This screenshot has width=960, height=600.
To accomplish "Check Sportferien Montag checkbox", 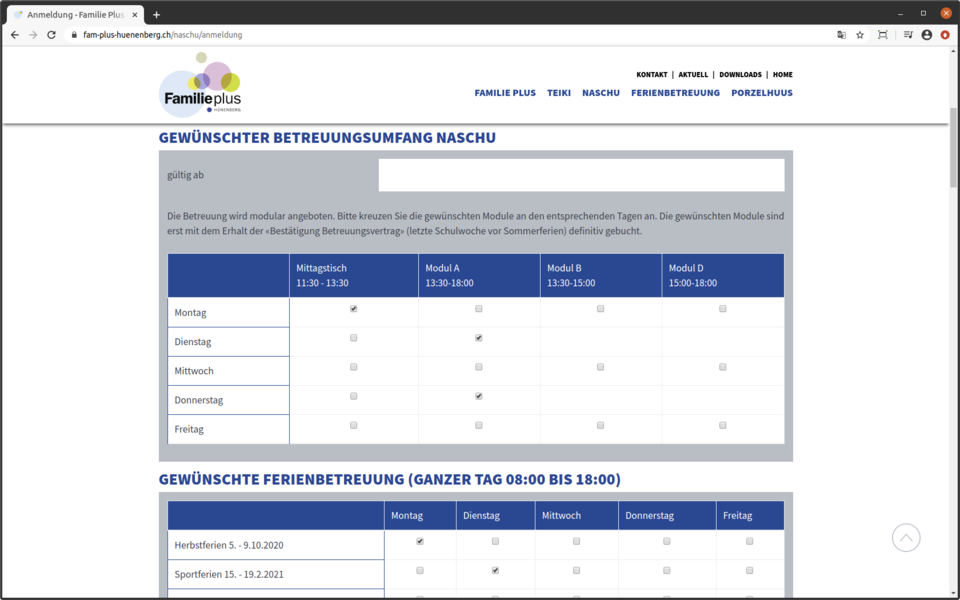I will 420,571.
